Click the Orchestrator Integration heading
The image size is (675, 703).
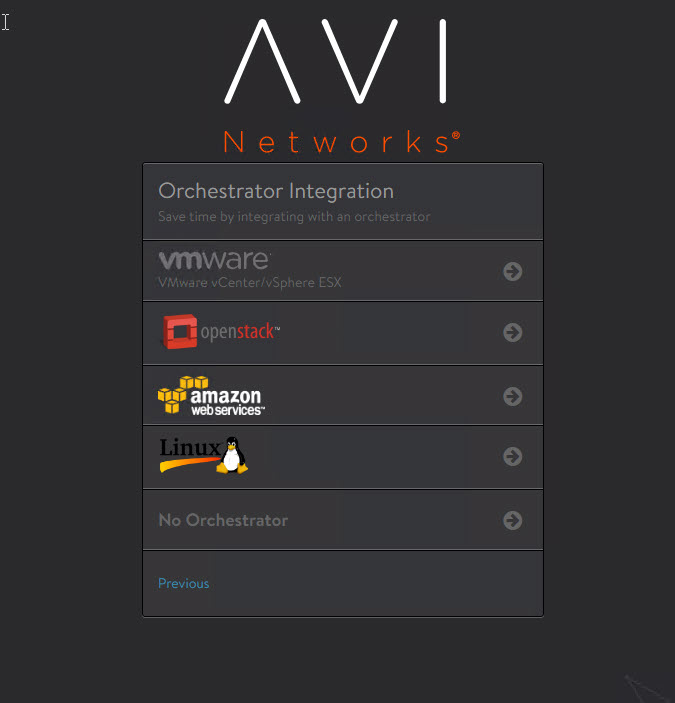pos(276,191)
